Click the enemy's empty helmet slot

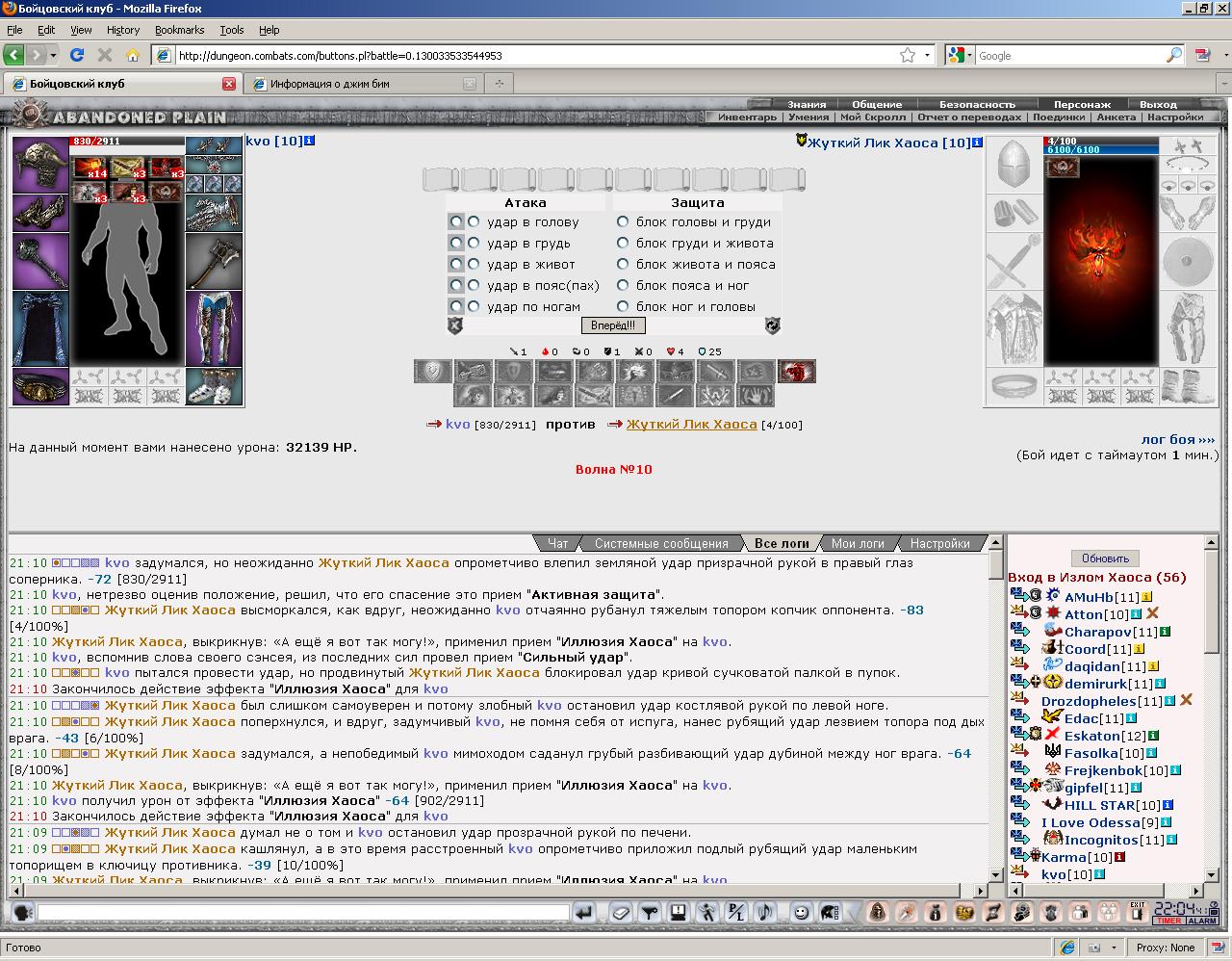tap(1014, 165)
